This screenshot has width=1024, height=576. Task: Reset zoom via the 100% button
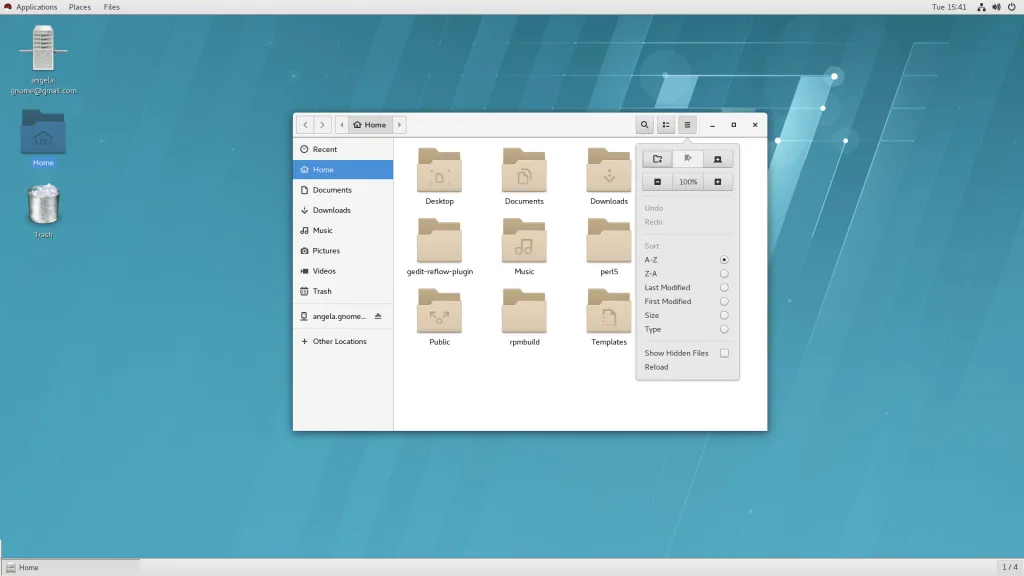click(x=688, y=182)
